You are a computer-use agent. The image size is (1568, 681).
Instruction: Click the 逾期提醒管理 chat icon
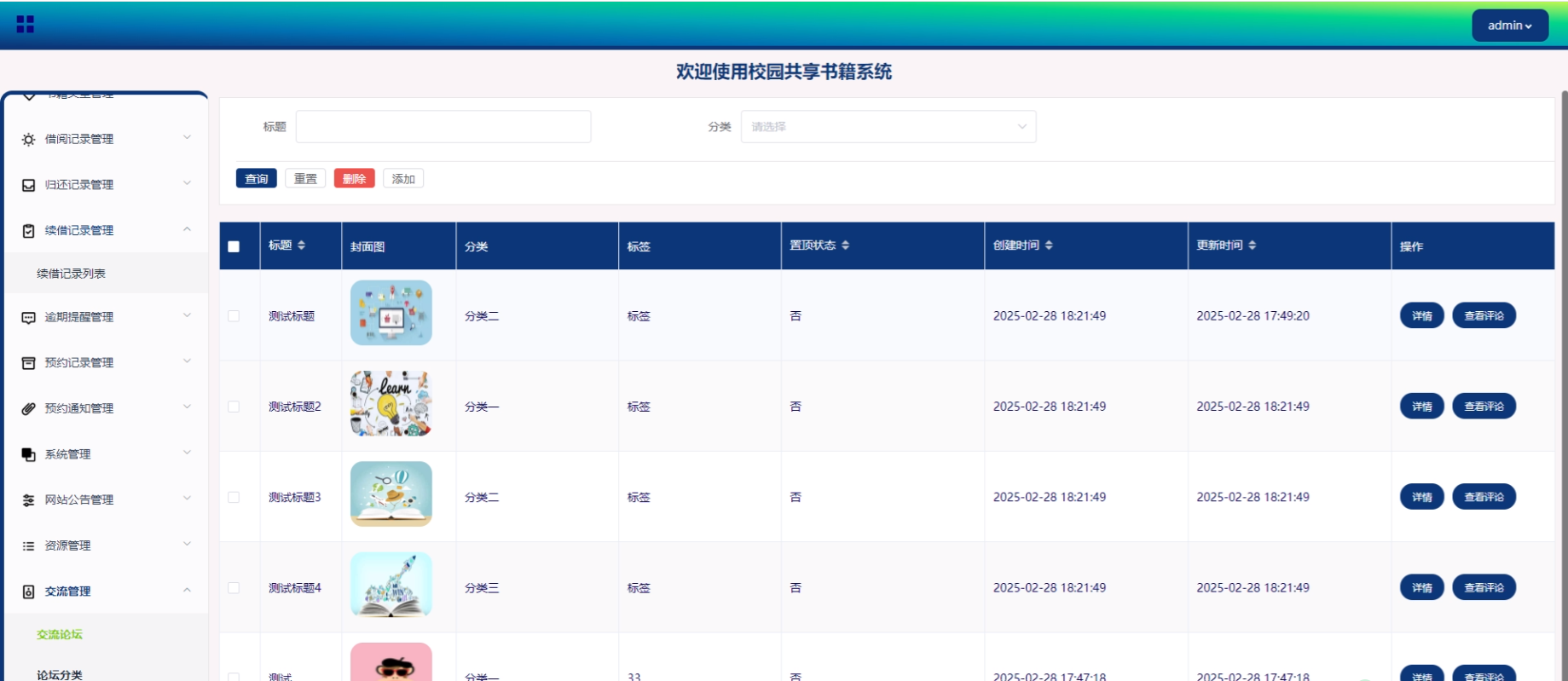tap(29, 318)
